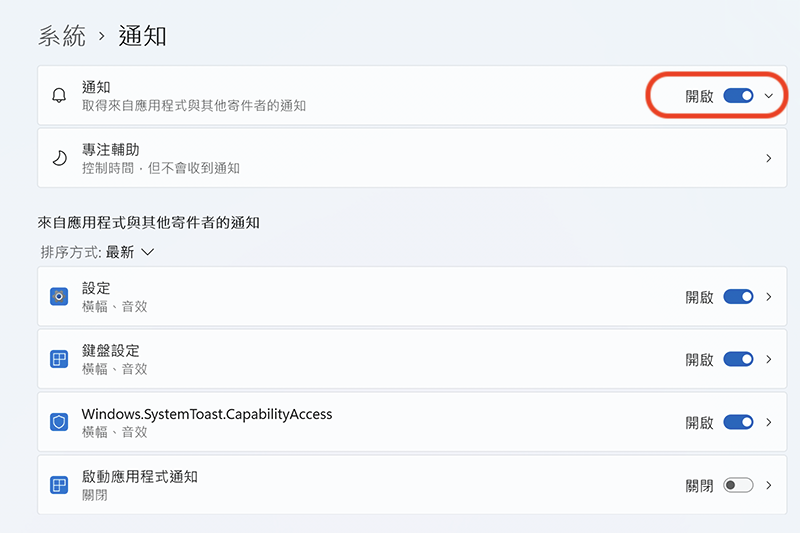The image size is (800, 533).
Task: Open the 專注輔助 settings row
Action: (x=400, y=158)
